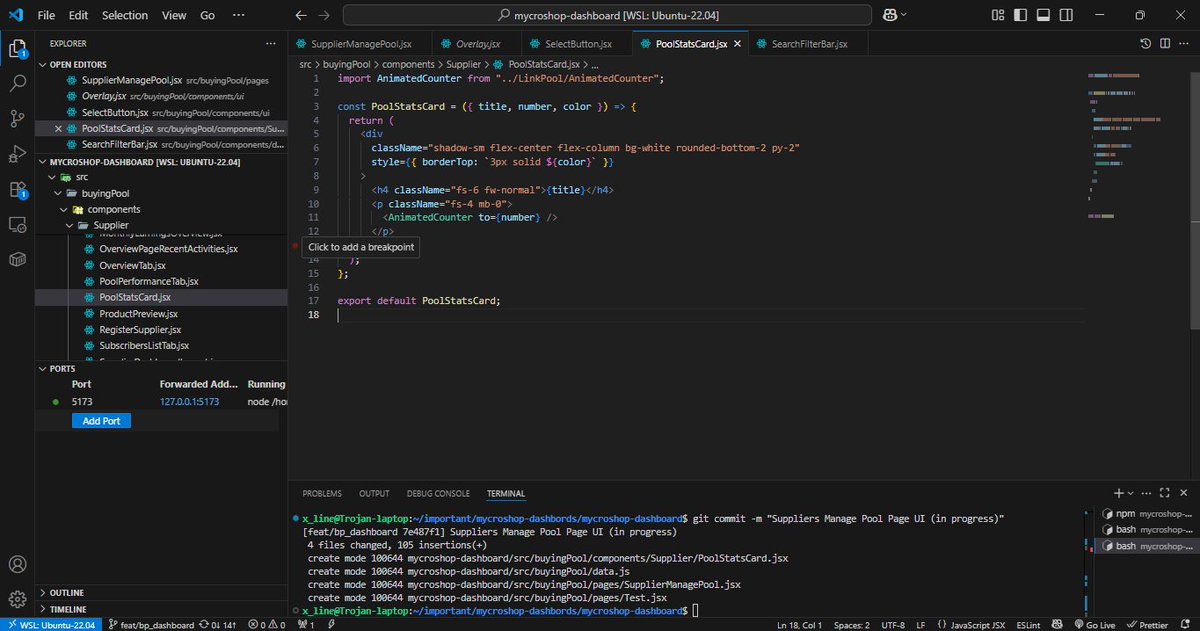Open the new terminal launch profile dropdown
The width and height of the screenshot is (1200, 631).
point(1132,493)
